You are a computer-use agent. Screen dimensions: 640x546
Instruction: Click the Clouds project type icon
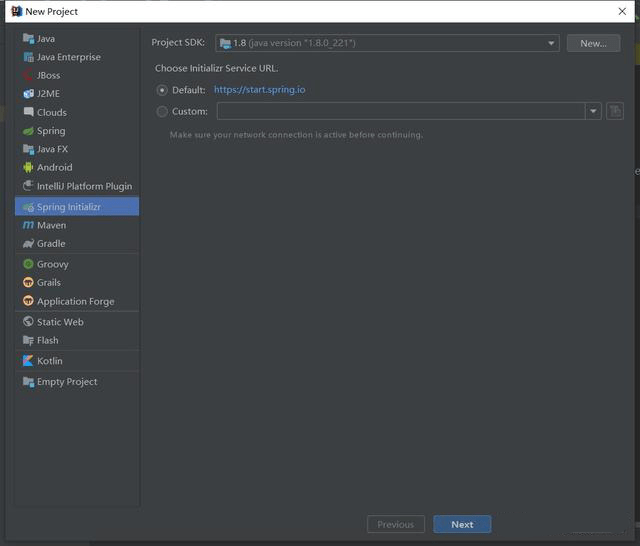point(28,112)
